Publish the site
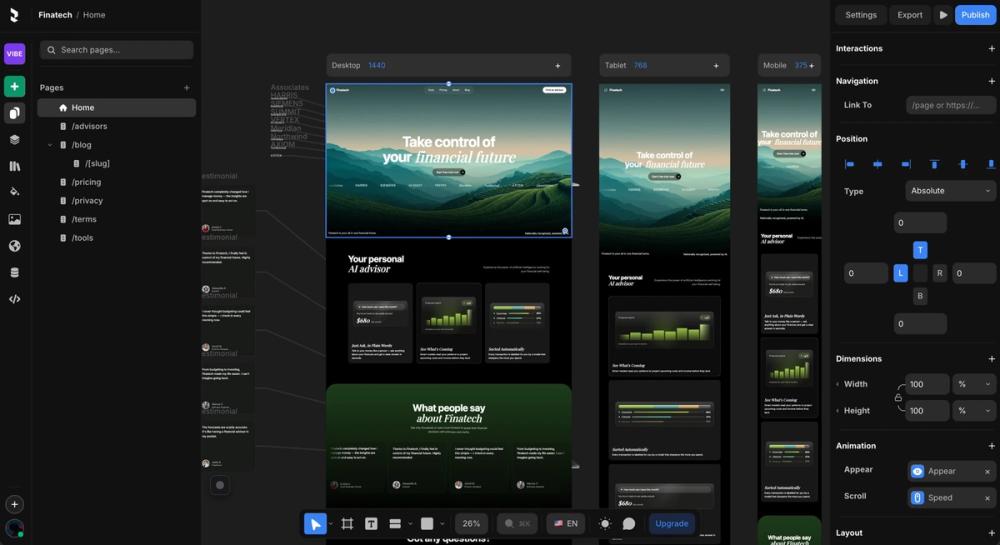Screen dimensions: 1000x545 tap(975, 15)
